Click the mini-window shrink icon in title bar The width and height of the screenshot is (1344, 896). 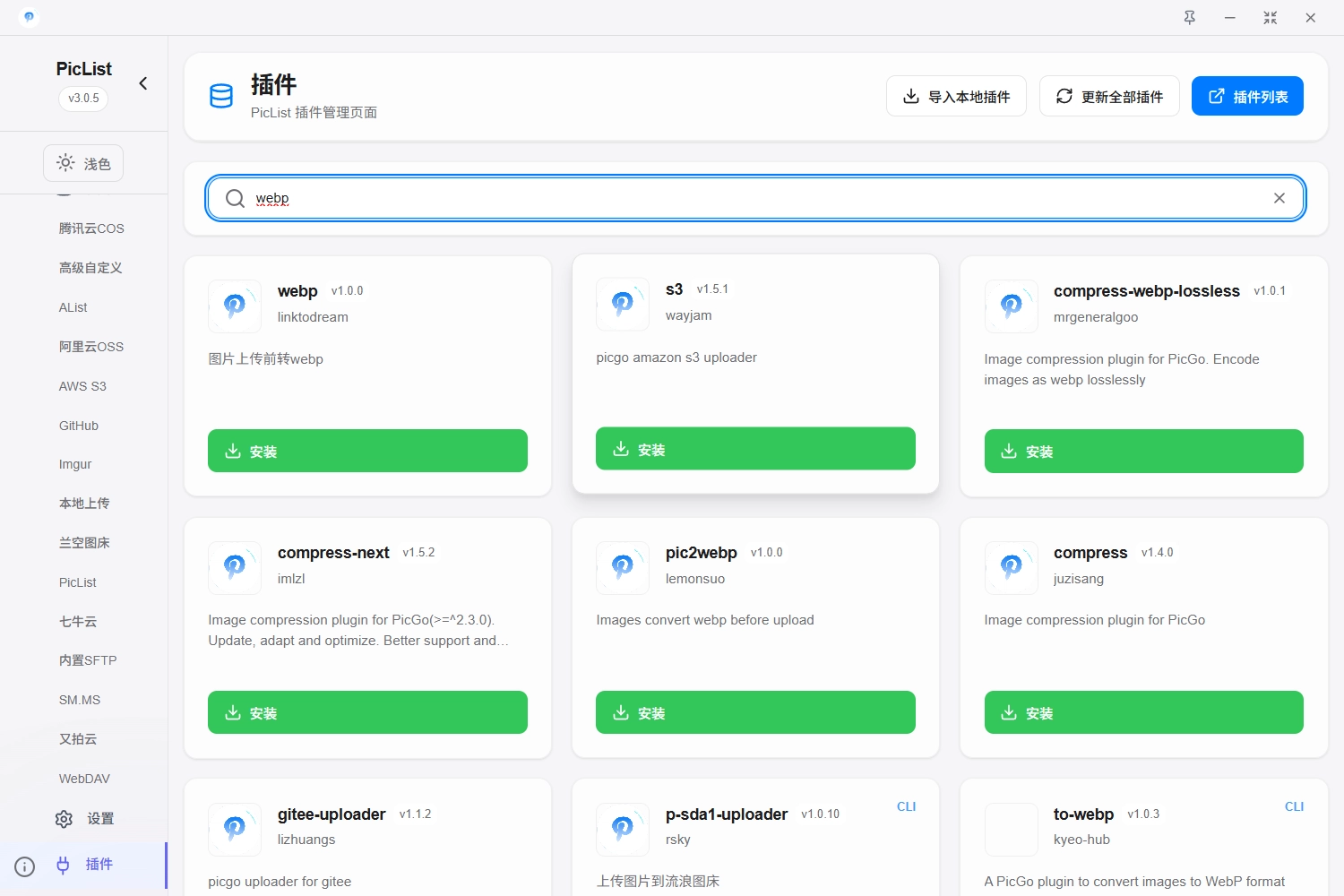[1271, 18]
